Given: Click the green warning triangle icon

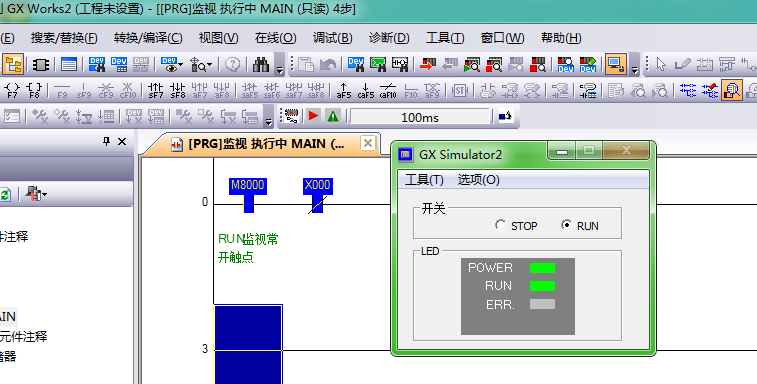Looking at the screenshot, I should pyautogui.click(x=333, y=116).
